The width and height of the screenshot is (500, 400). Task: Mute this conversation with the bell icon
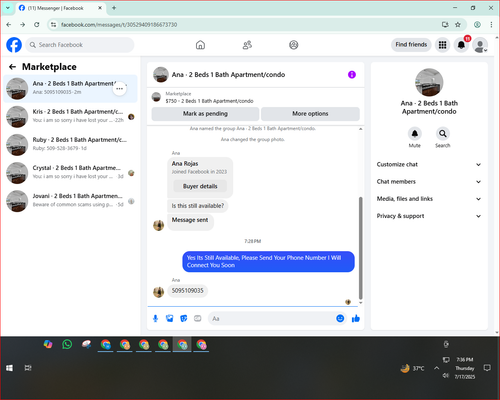click(x=415, y=134)
